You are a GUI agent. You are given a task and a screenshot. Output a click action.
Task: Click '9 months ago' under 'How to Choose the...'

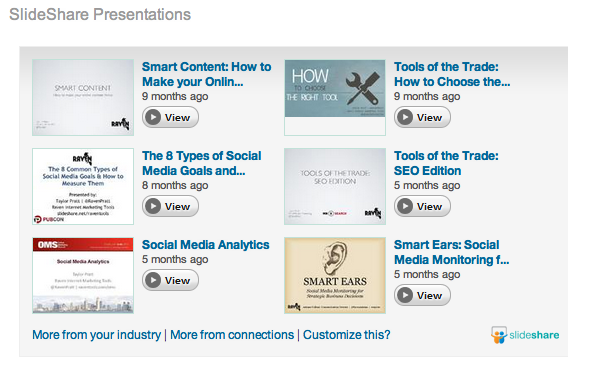[427, 97]
